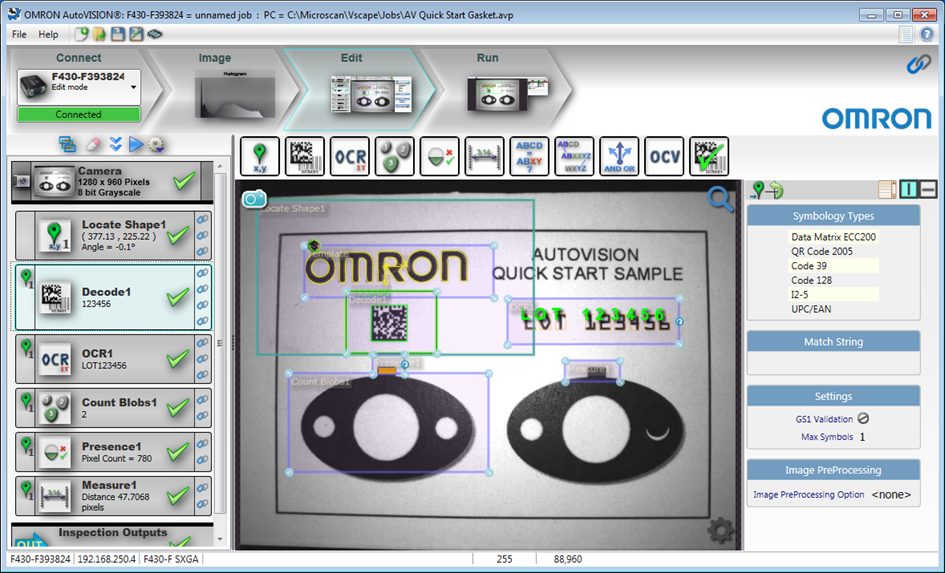Add a Count Blobs tool from toolbar

[x=395, y=157]
